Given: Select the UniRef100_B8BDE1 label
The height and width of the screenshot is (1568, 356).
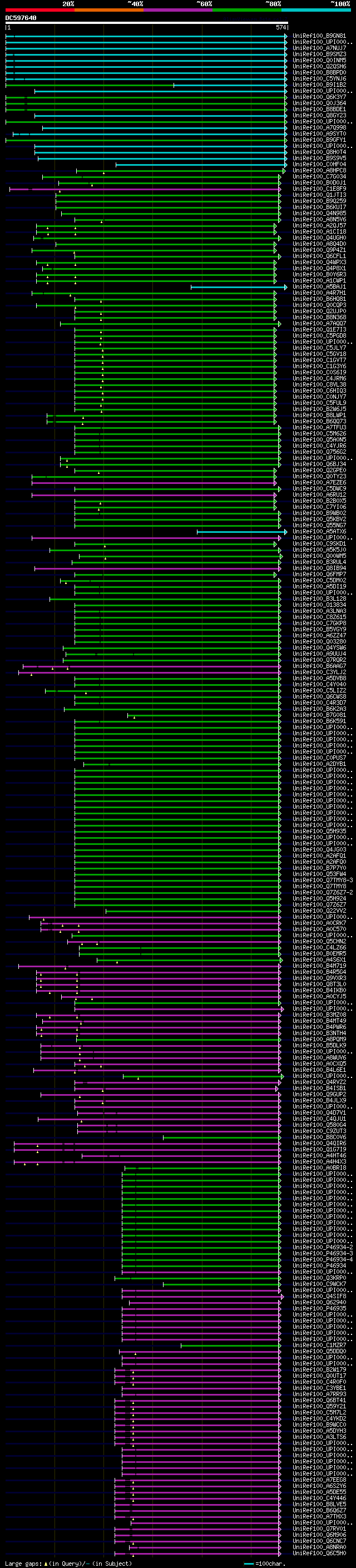Looking at the screenshot, I should click(x=319, y=109).
